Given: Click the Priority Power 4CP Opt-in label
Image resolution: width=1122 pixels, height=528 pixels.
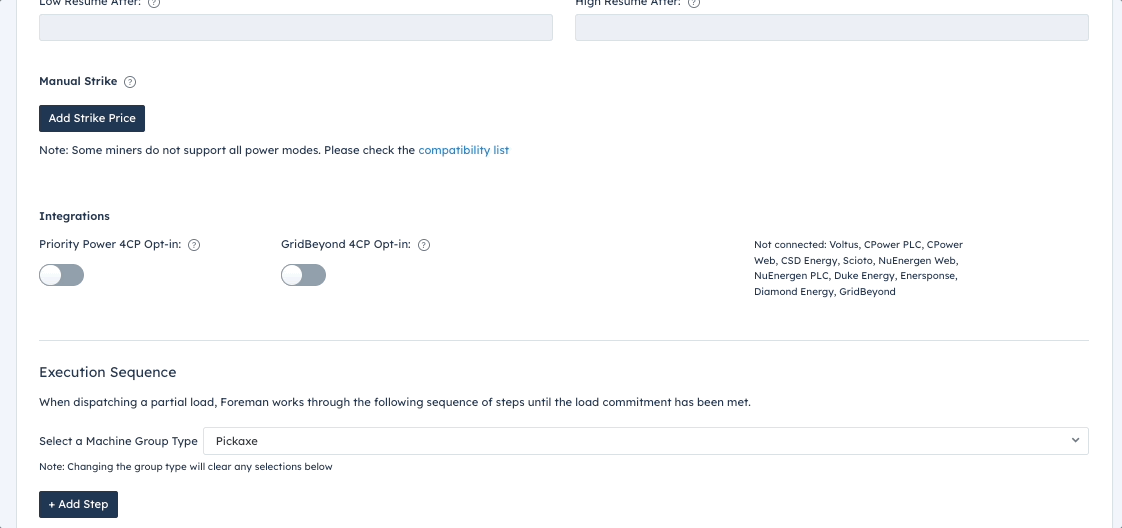Looking at the screenshot, I should (x=110, y=245).
